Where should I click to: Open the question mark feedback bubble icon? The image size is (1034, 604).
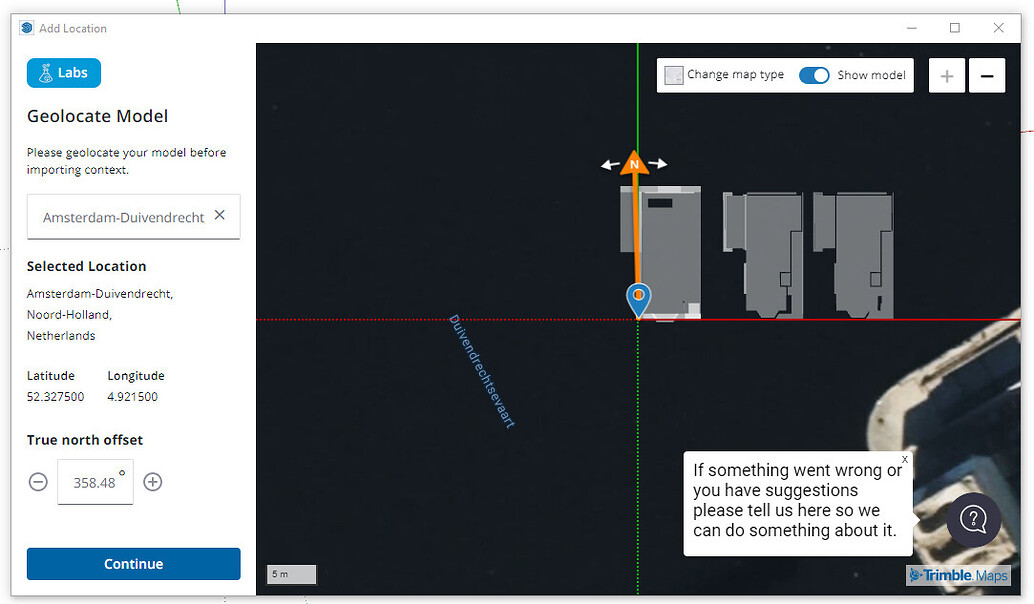pyautogui.click(x=973, y=519)
